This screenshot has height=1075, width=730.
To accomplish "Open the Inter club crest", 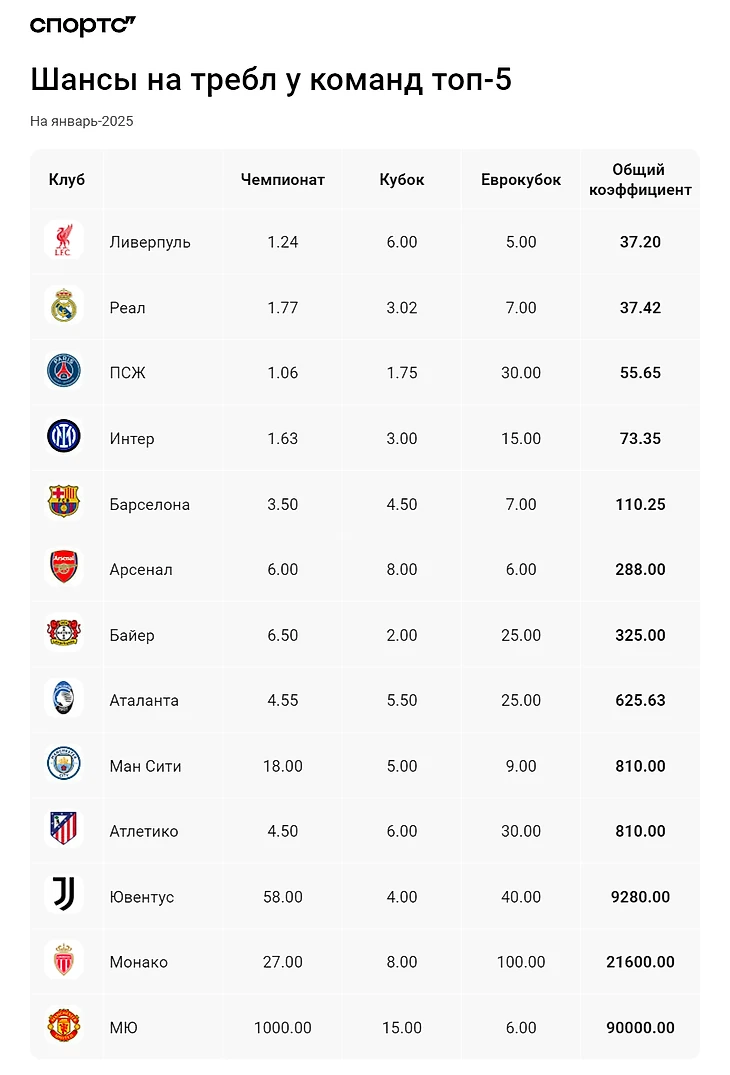I will tap(64, 437).
